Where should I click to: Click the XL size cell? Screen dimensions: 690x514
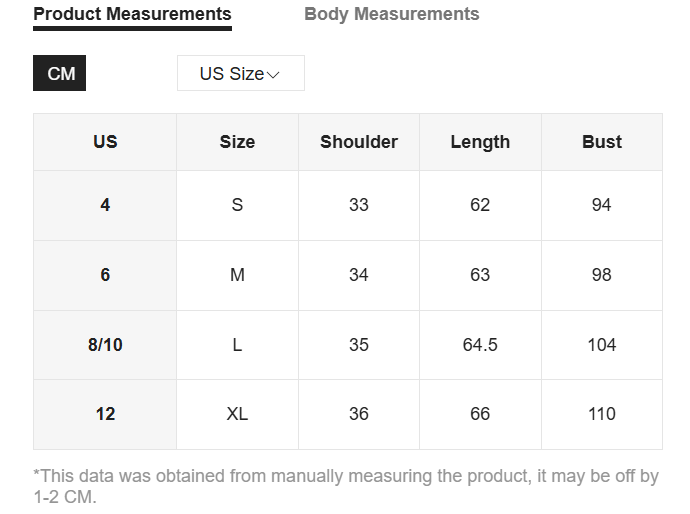pos(237,414)
